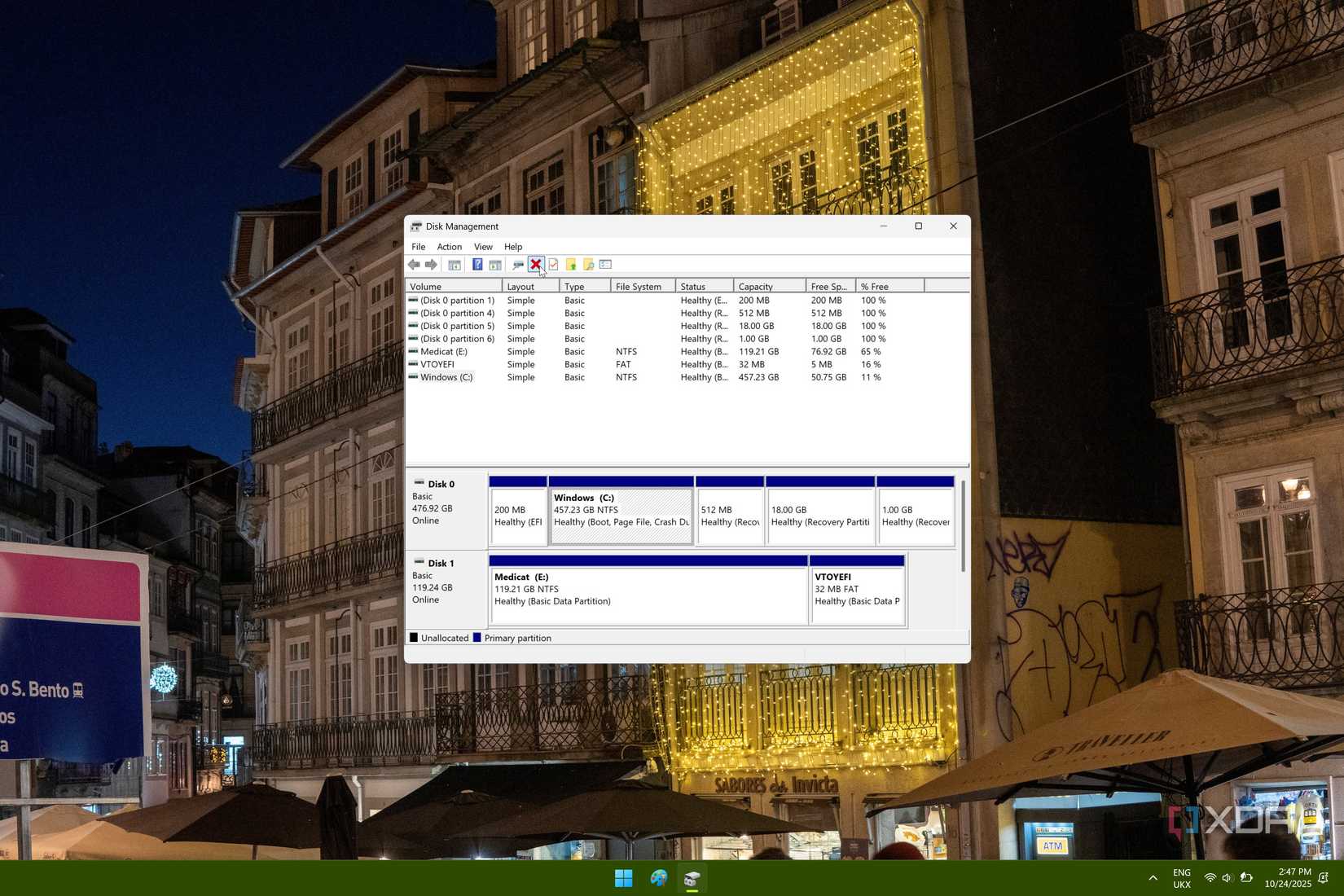The height and width of the screenshot is (896, 1344).
Task: Sort by the % Free column header
Action: pyautogui.click(x=890, y=287)
